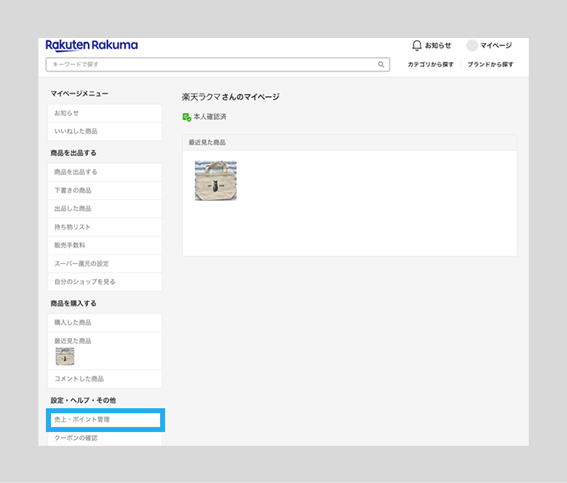Click the Rakuten Rakuma logo

[x=91, y=46]
